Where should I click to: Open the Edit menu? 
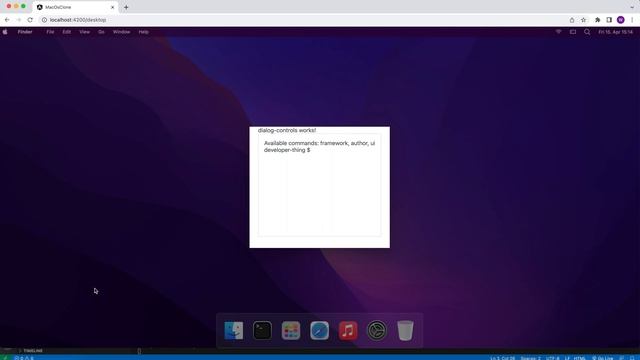point(67,31)
